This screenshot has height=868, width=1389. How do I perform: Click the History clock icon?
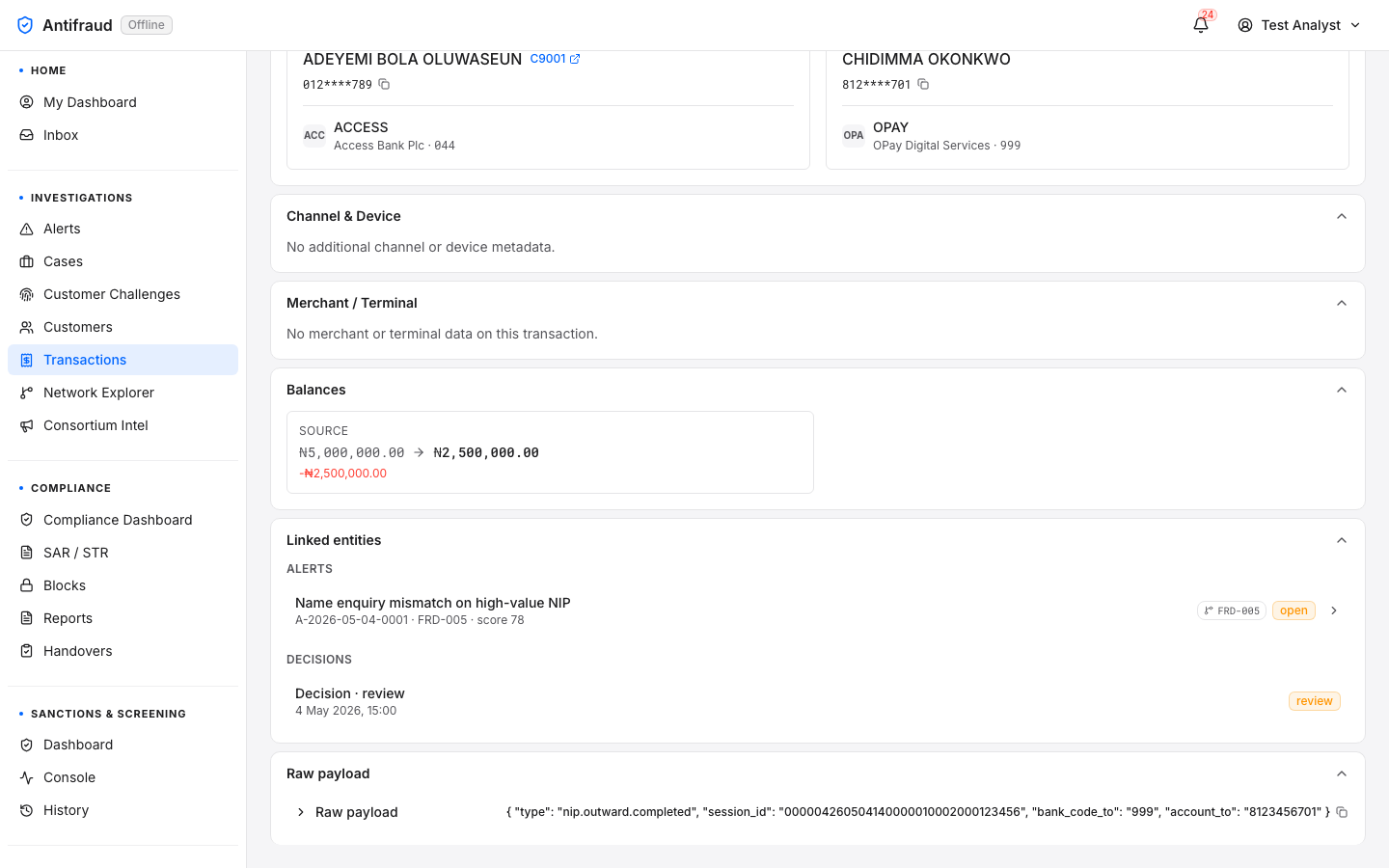click(x=27, y=810)
